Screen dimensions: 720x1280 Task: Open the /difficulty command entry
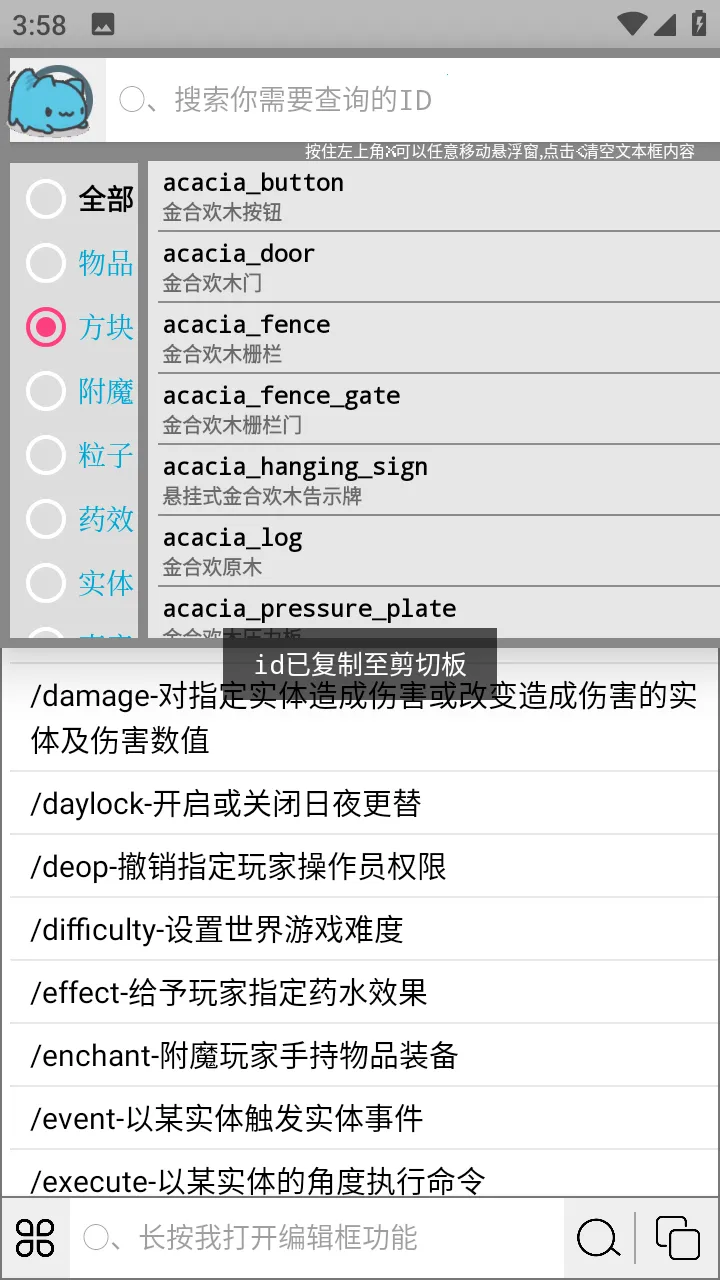360,929
